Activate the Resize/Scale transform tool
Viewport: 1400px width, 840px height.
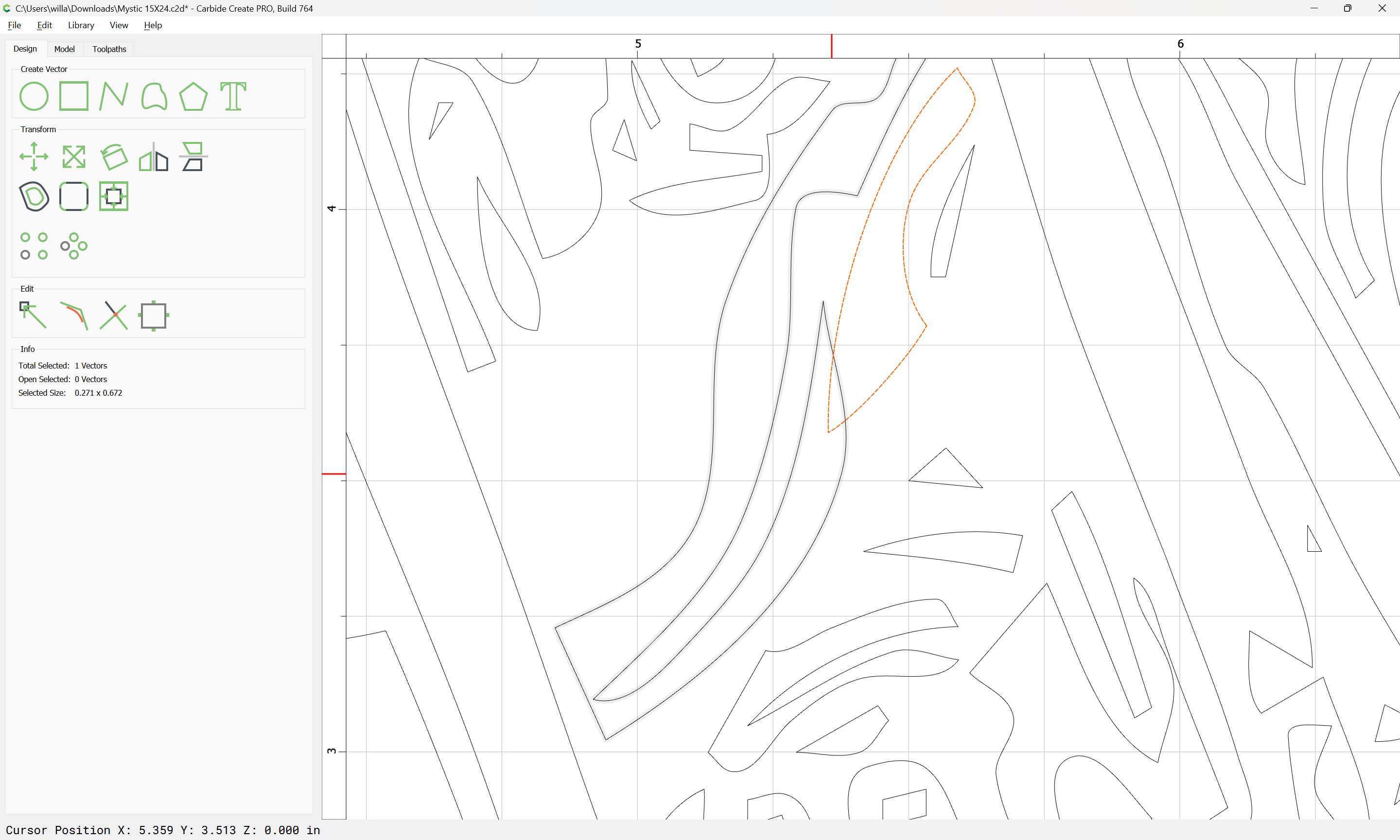pos(73,157)
